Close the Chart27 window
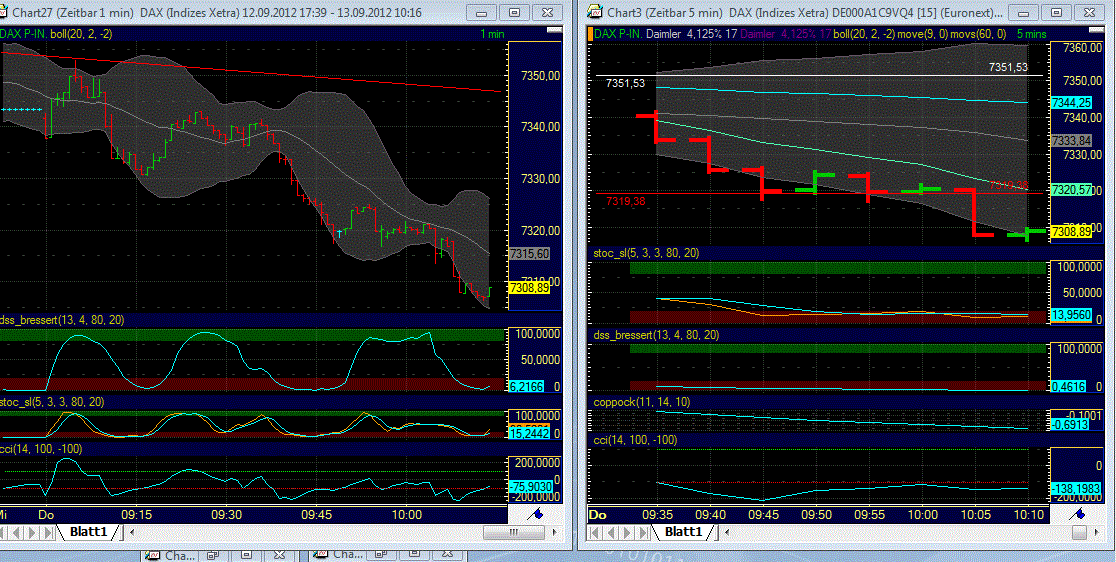Image resolution: width=1116 pixels, height=562 pixels. (x=547, y=12)
